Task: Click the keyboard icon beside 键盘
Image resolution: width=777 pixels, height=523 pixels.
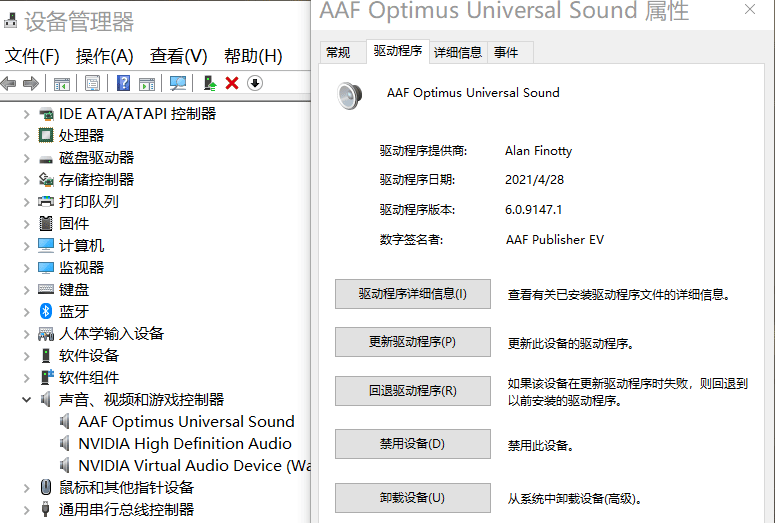Action: coord(46,290)
